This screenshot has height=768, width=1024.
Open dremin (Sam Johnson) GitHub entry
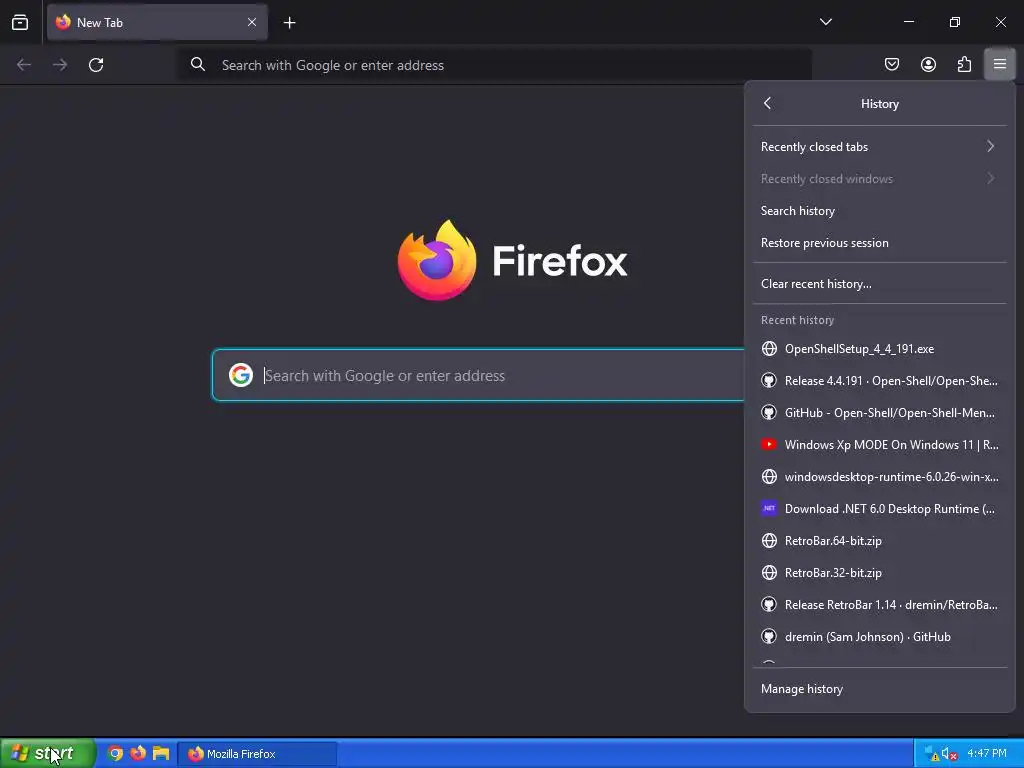880,637
